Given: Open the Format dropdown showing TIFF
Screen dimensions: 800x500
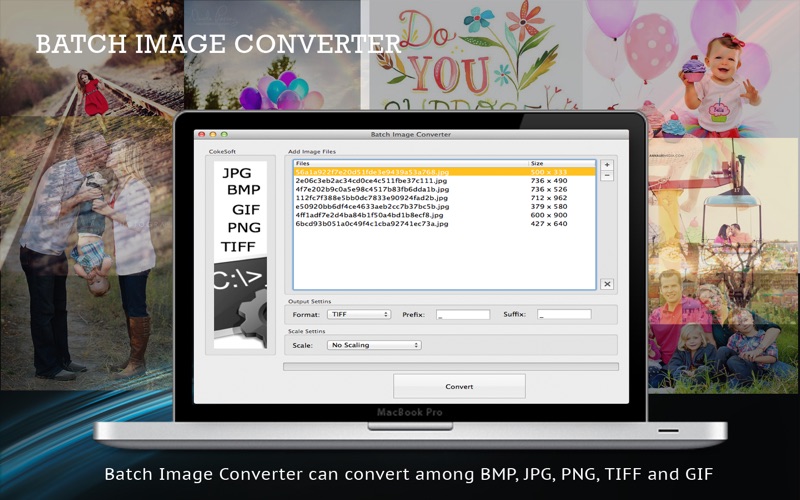Looking at the screenshot, I should click(x=359, y=314).
